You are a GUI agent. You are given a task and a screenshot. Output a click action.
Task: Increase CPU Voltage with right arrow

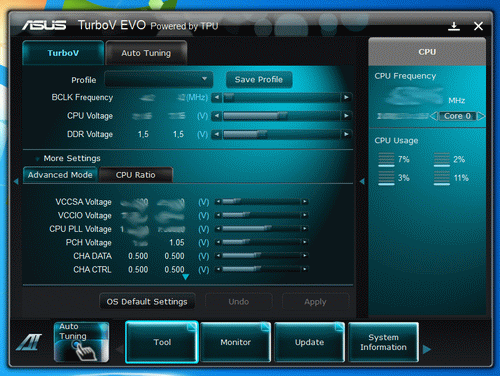point(346,116)
